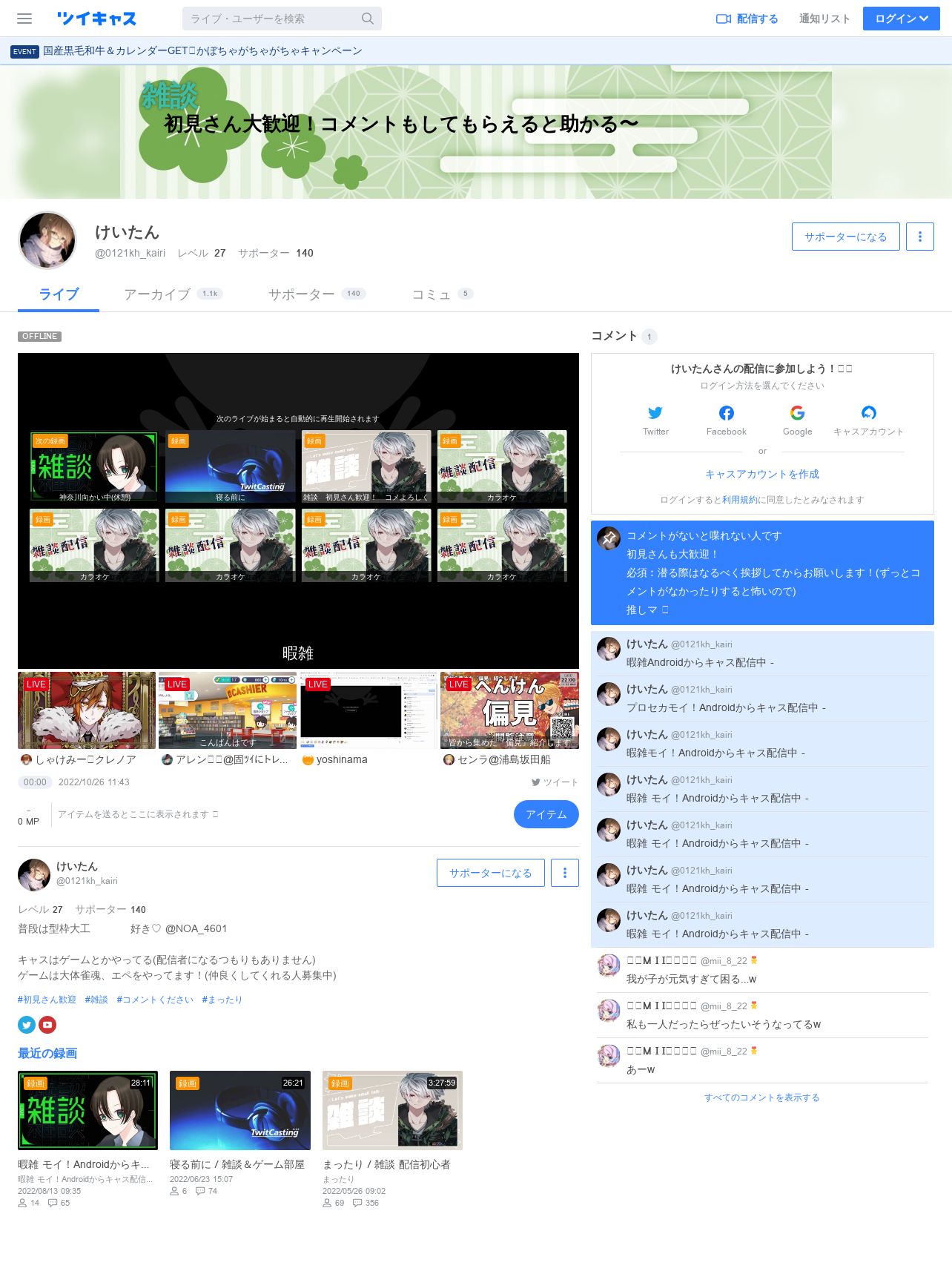This screenshot has width=952, height=1271.
Task: Open the hamburger menu icon
Action: point(24,19)
